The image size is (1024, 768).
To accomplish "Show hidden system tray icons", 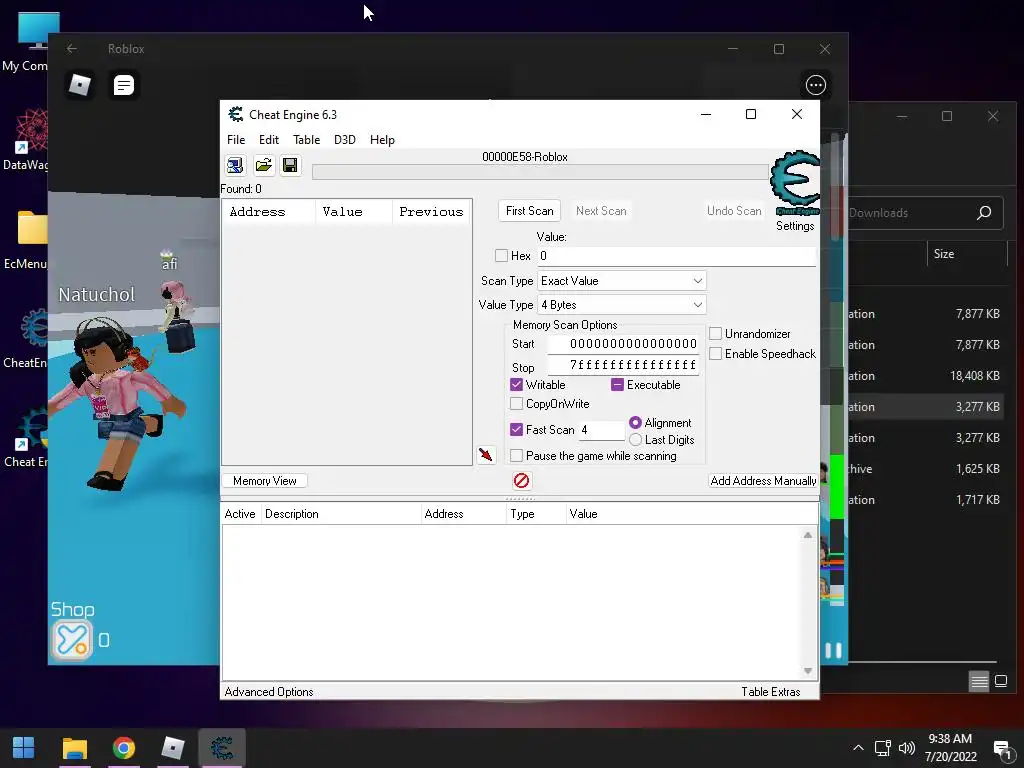I will coord(858,748).
